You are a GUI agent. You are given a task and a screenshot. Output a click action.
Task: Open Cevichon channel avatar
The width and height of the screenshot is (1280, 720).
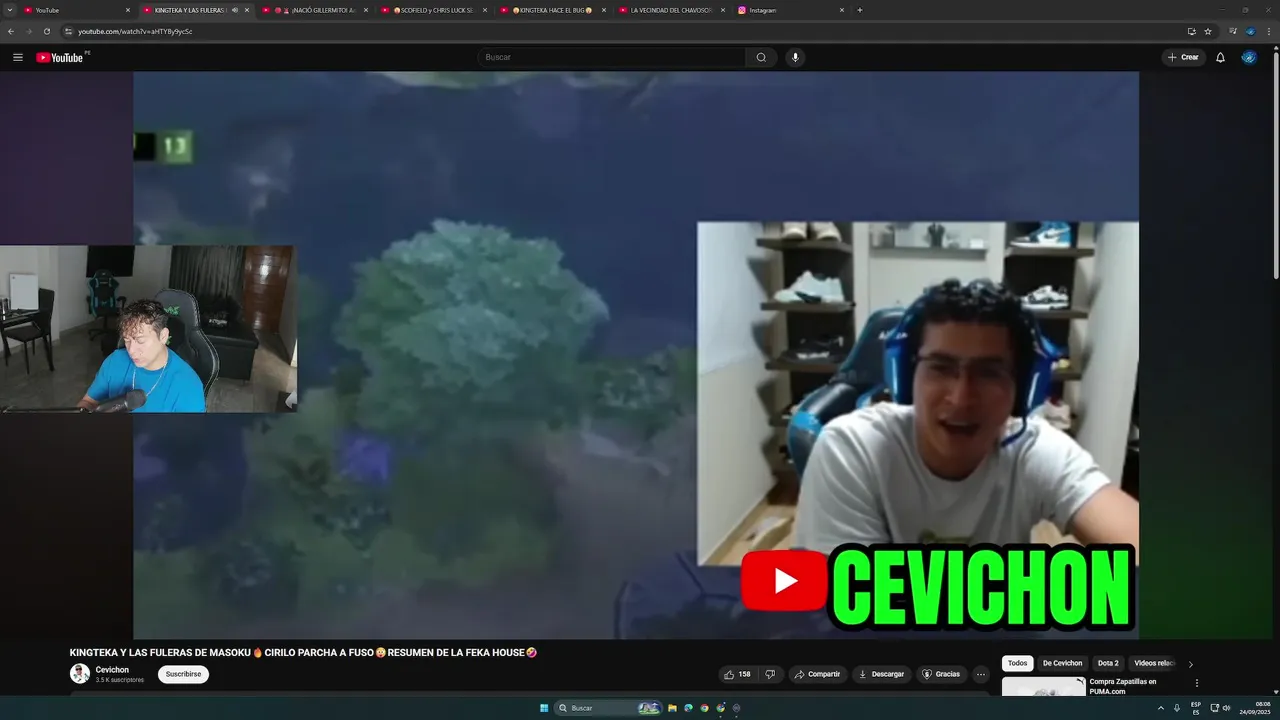pyautogui.click(x=80, y=674)
